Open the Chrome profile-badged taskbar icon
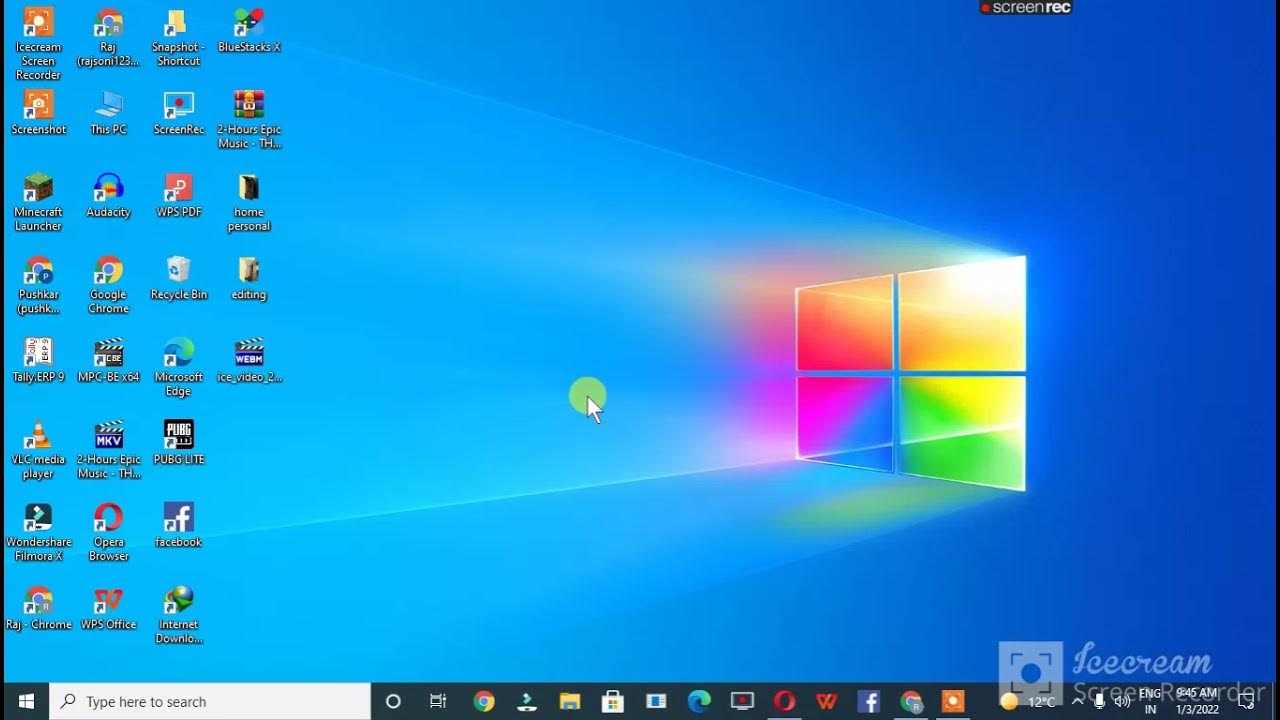Screen dimensions: 1280x720 pos(911,702)
